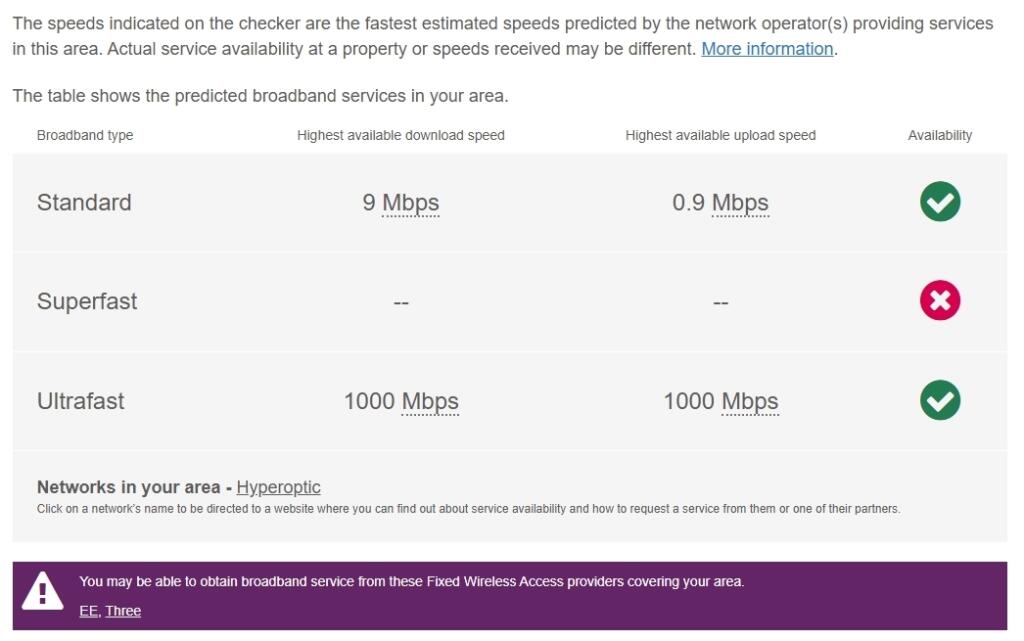Screen dimensions: 1024x641
Task: Click the Availability column header
Action: point(939,134)
